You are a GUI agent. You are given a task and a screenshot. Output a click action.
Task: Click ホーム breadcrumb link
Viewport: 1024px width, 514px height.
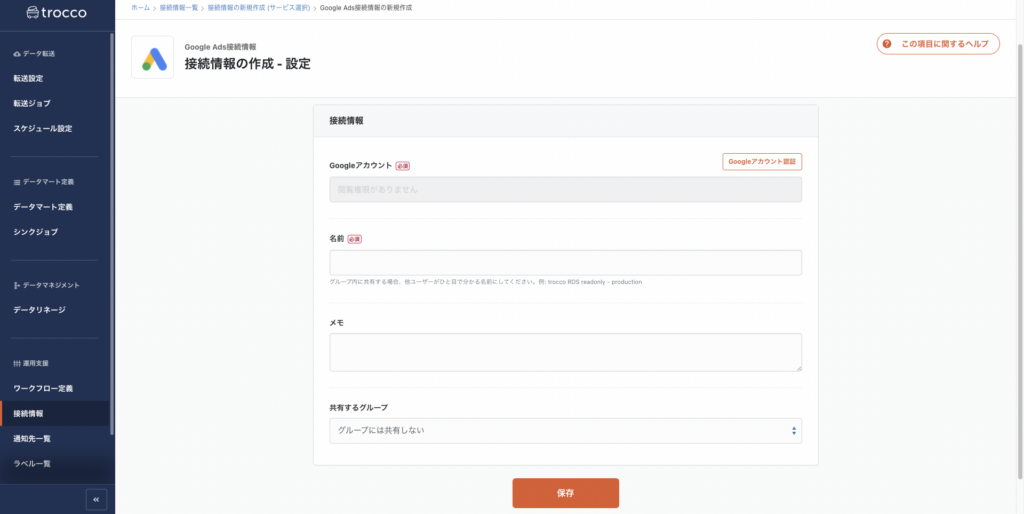140,8
